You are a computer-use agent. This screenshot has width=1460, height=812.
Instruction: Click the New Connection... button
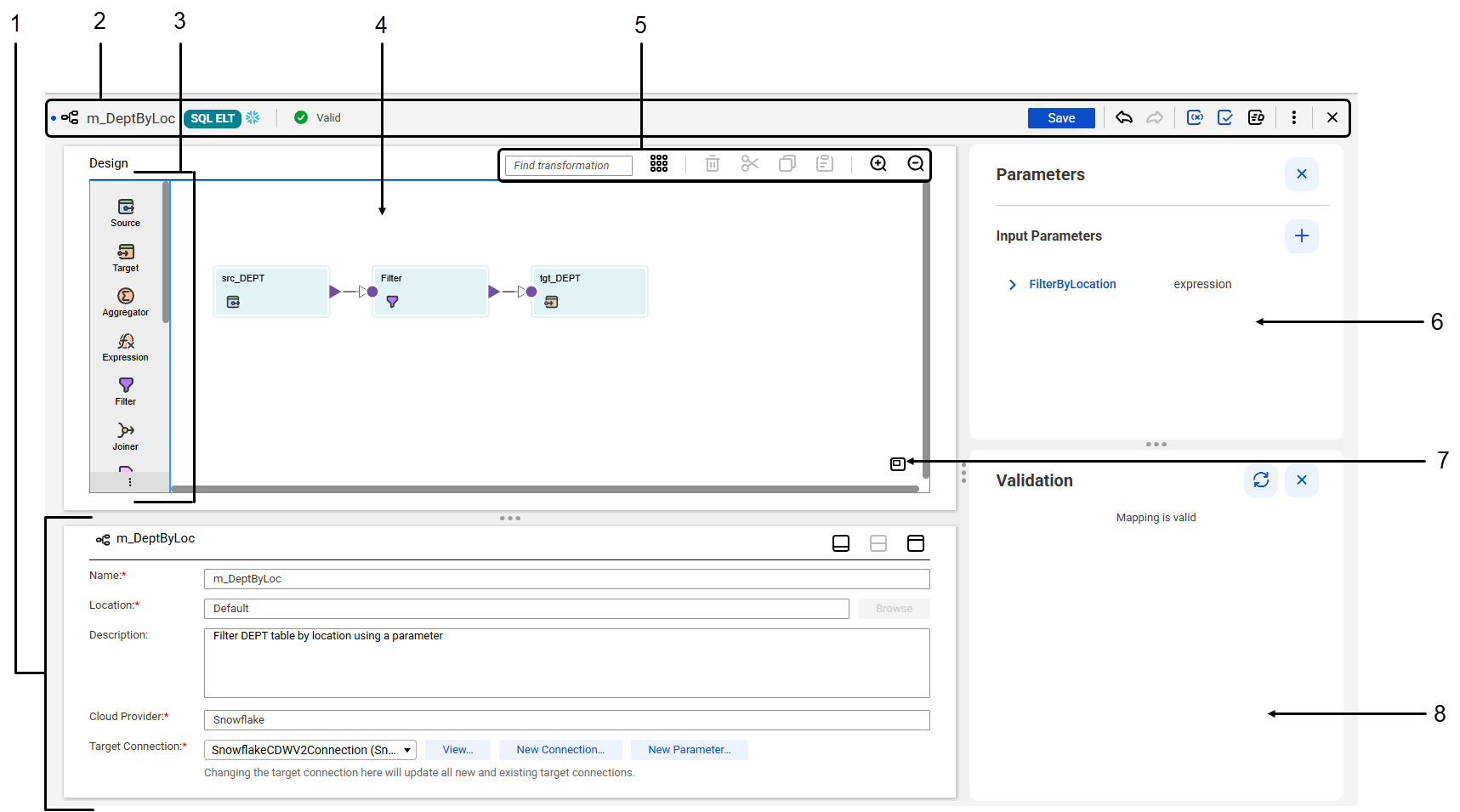point(560,750)
